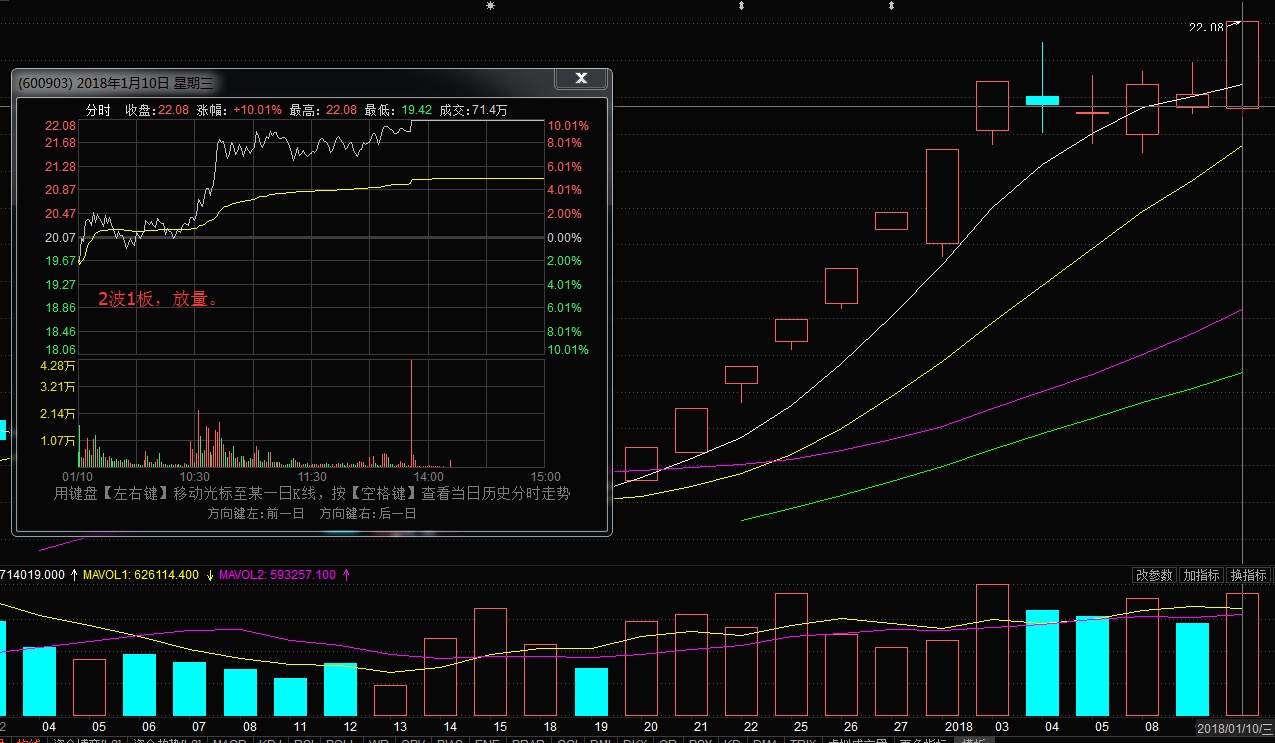The image size is (1275, 743).
Task: Select the cyan candlestick for January 04
Action: tap(1042, 100)
